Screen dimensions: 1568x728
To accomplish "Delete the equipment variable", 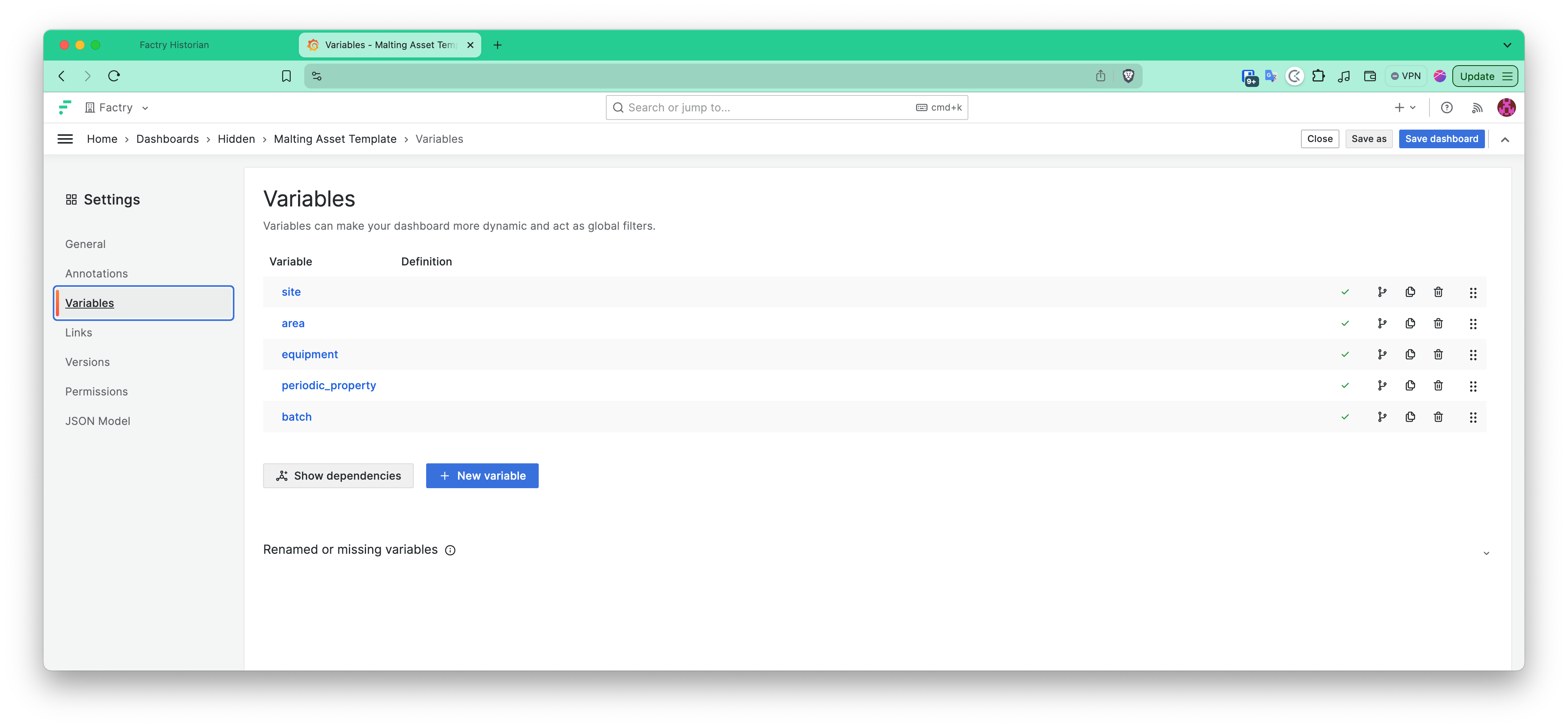I will coord(1438,354).
